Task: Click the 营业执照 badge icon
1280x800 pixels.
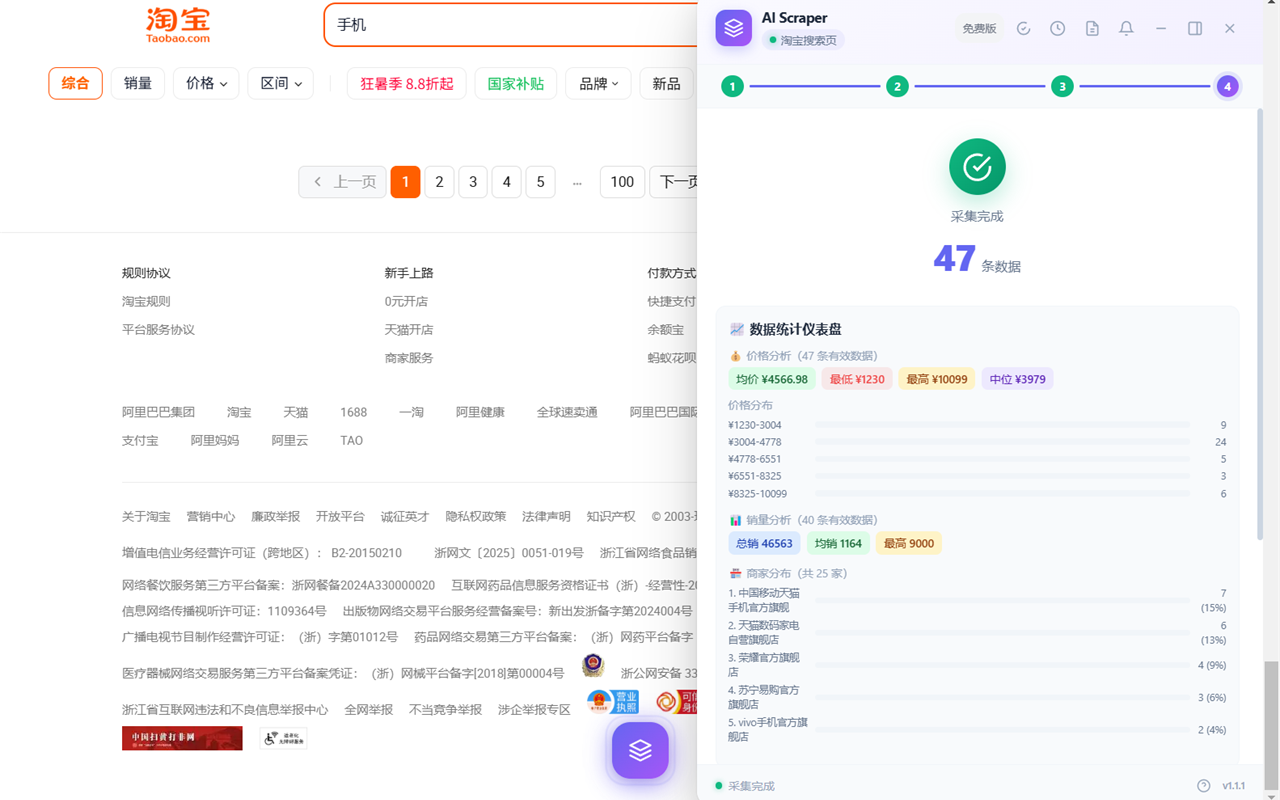Action: 613,701
